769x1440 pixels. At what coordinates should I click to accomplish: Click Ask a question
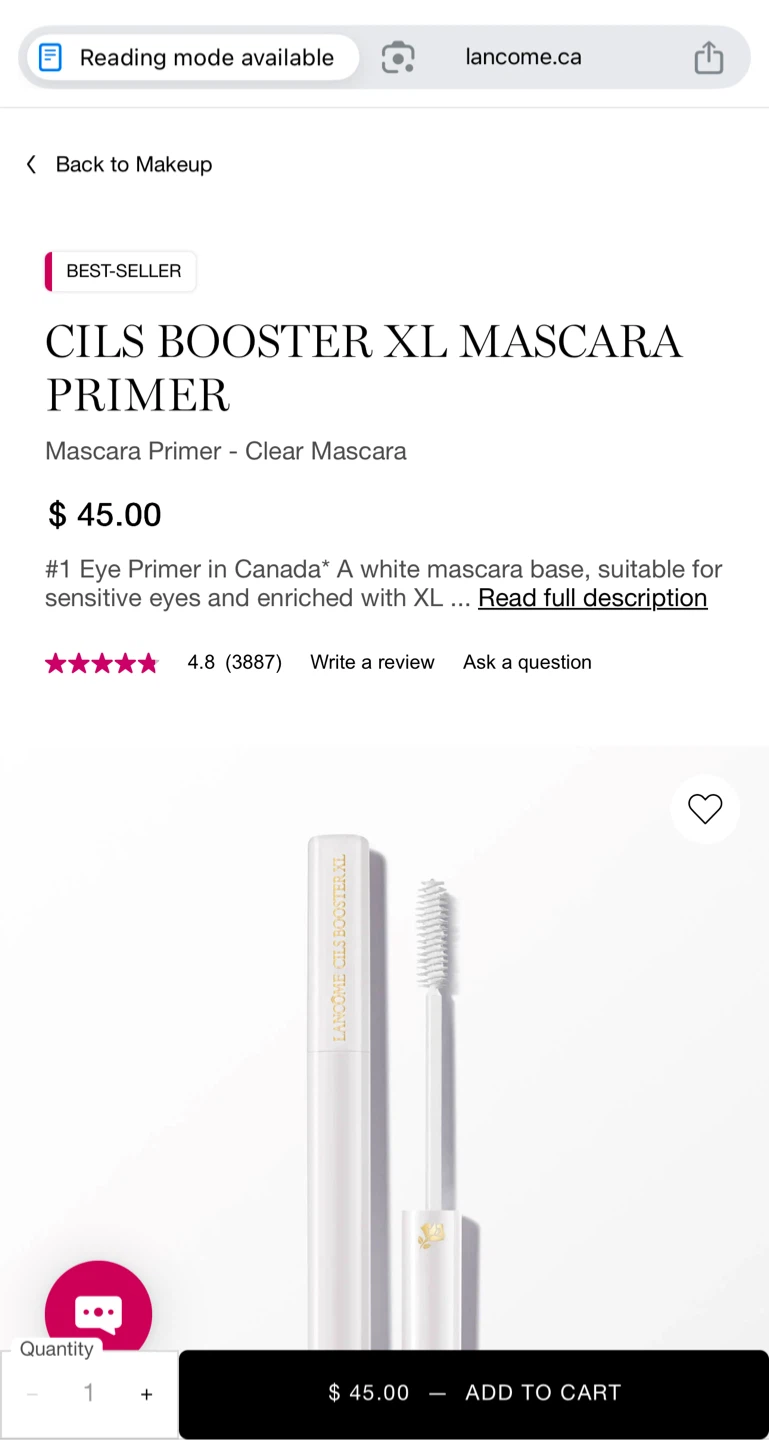(527, 662)
